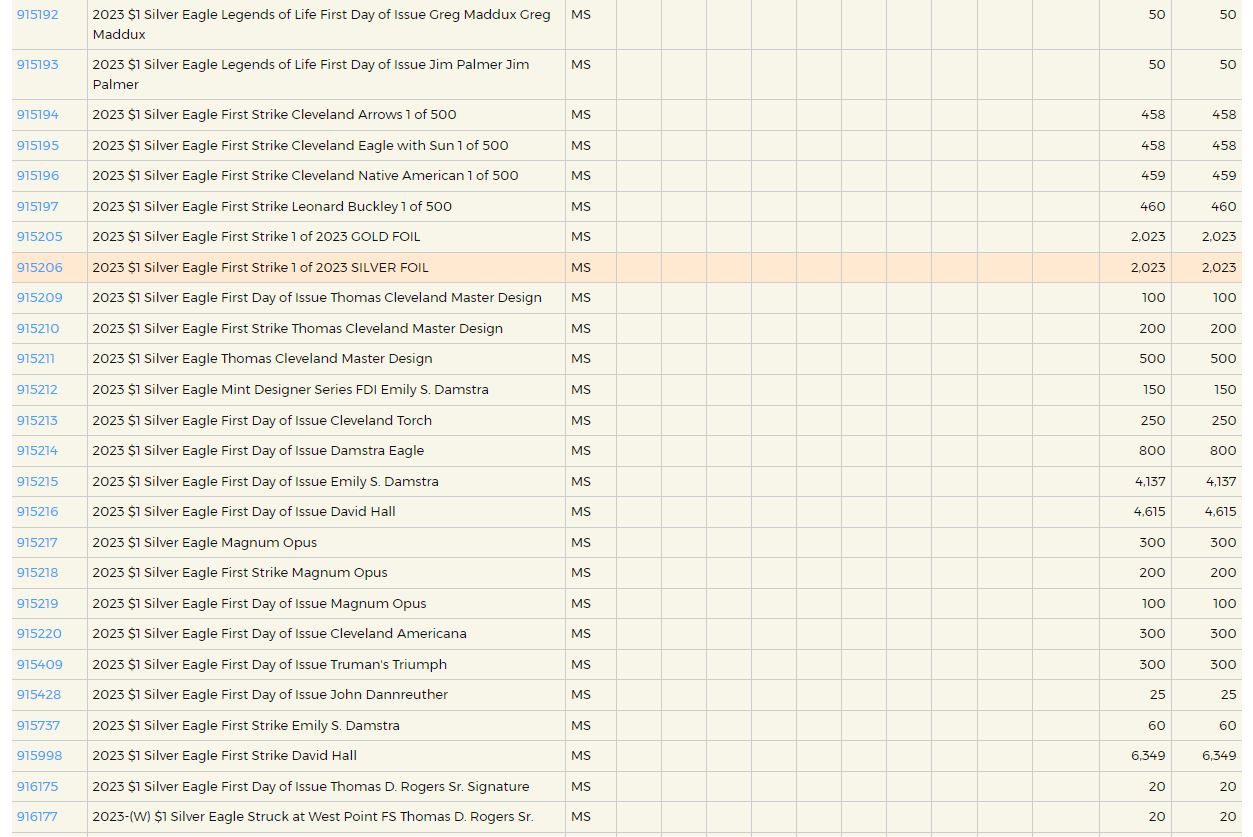Open coin number 915998 link
This screenshot has height=837, width=1253.
click(x=39, y=756)
